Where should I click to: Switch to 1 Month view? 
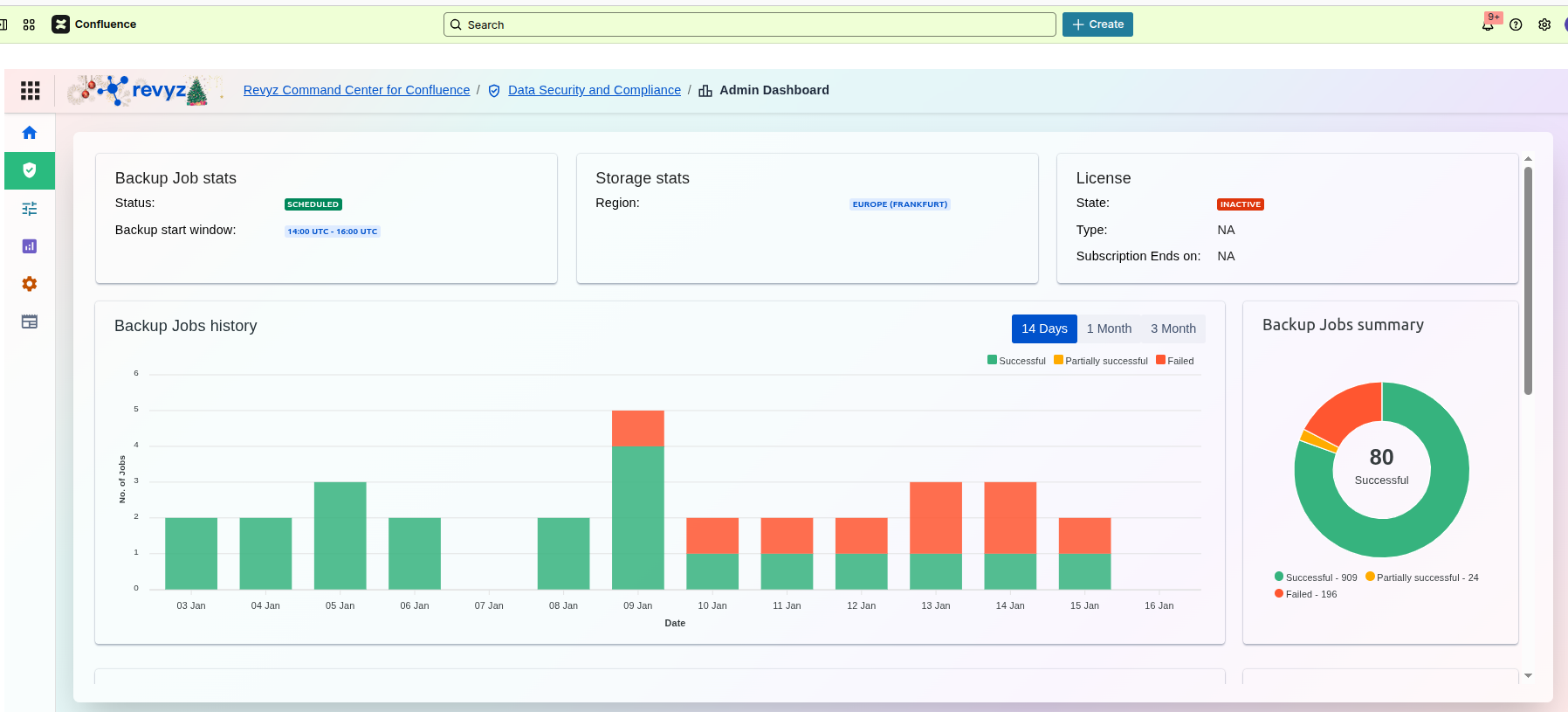(x=1109, y=328)
